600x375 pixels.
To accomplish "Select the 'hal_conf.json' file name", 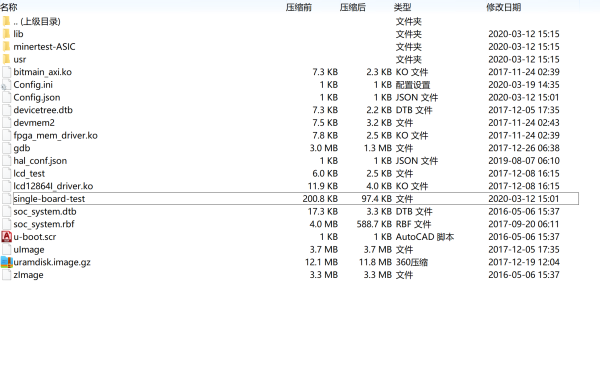I will [40, 160].
